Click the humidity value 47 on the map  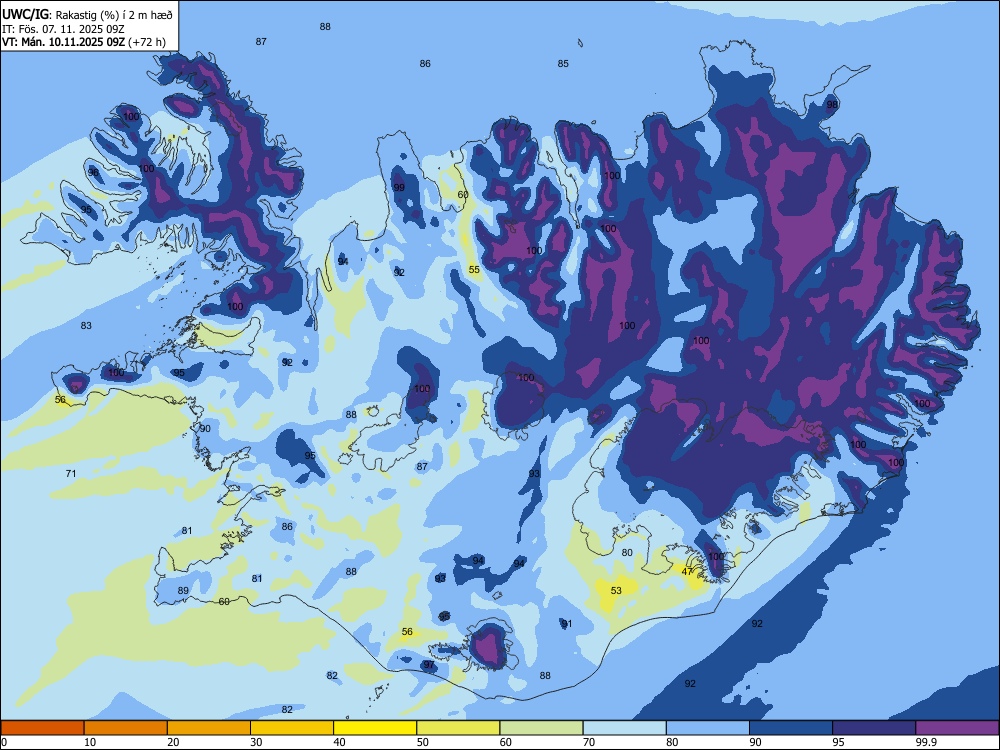[x=687, y=571]
